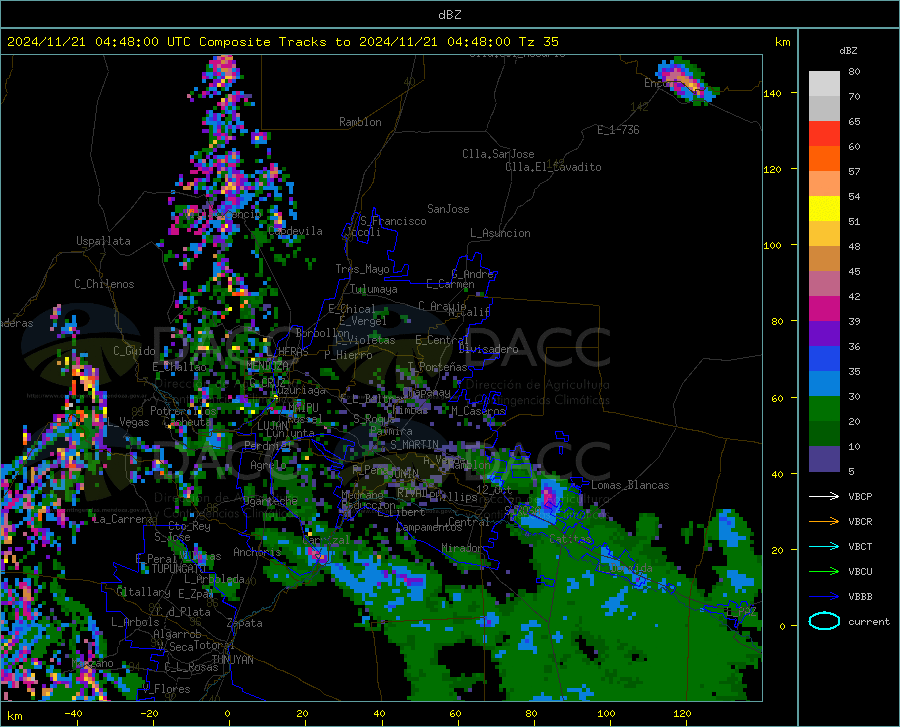Image resolution: width=900 pixels, height=727 pixels.
Task: Click the dark orange 60 dBZ swatch
Action: [824, 158]
